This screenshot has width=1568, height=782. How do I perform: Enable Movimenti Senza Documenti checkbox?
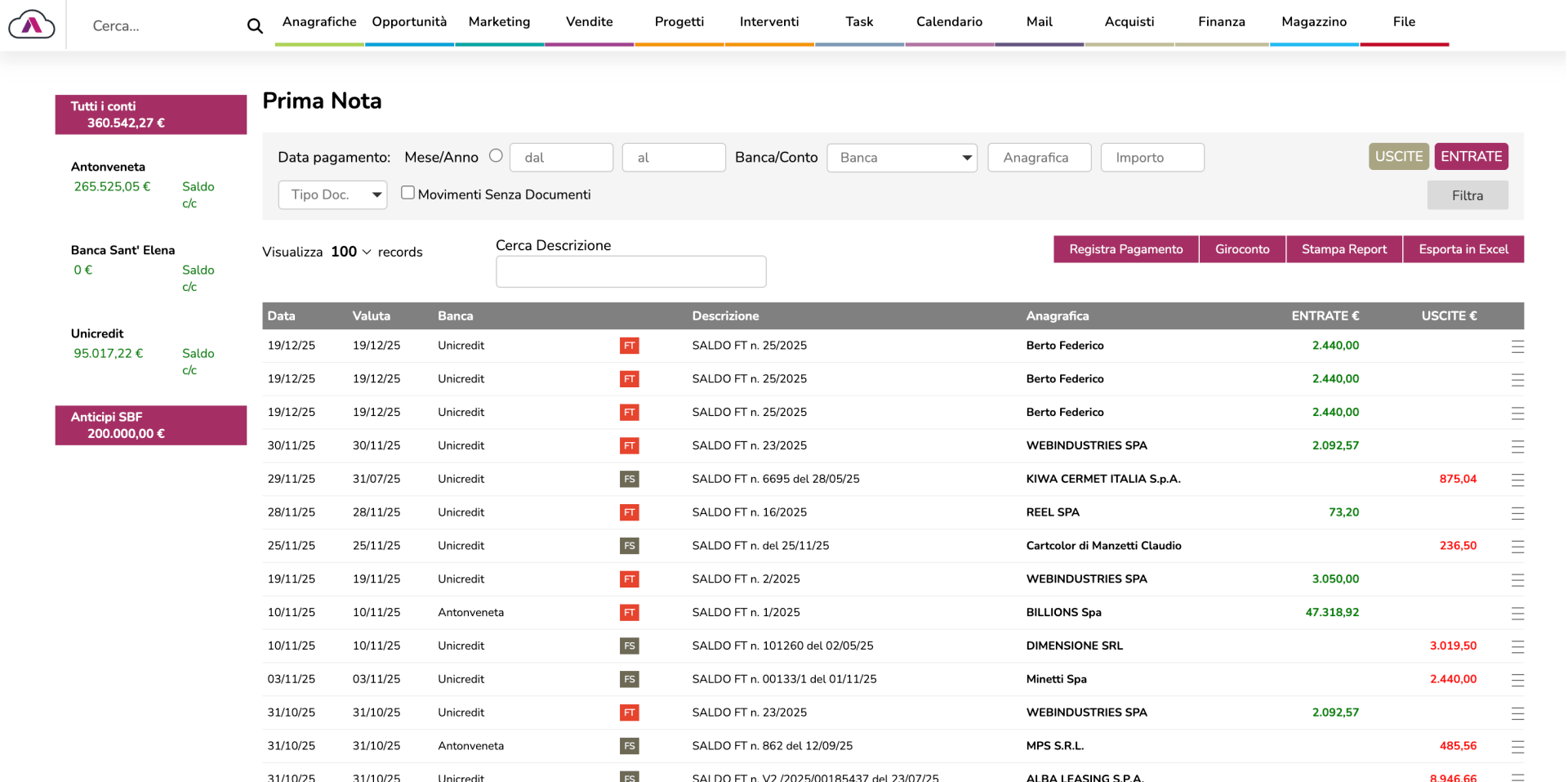[408, 193]
